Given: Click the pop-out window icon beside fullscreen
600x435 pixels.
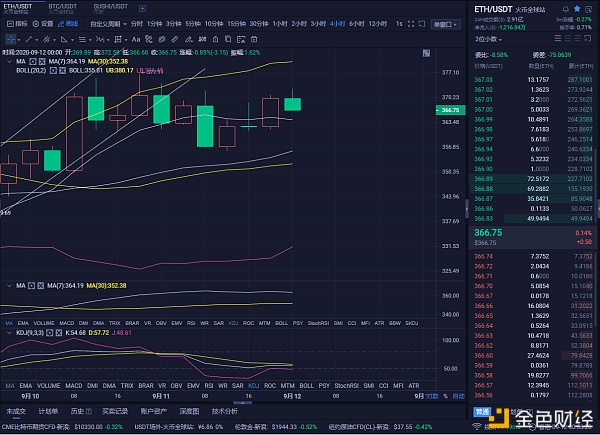Looking at the screenshot, I should pyautogui.click(x=422, y=24).
